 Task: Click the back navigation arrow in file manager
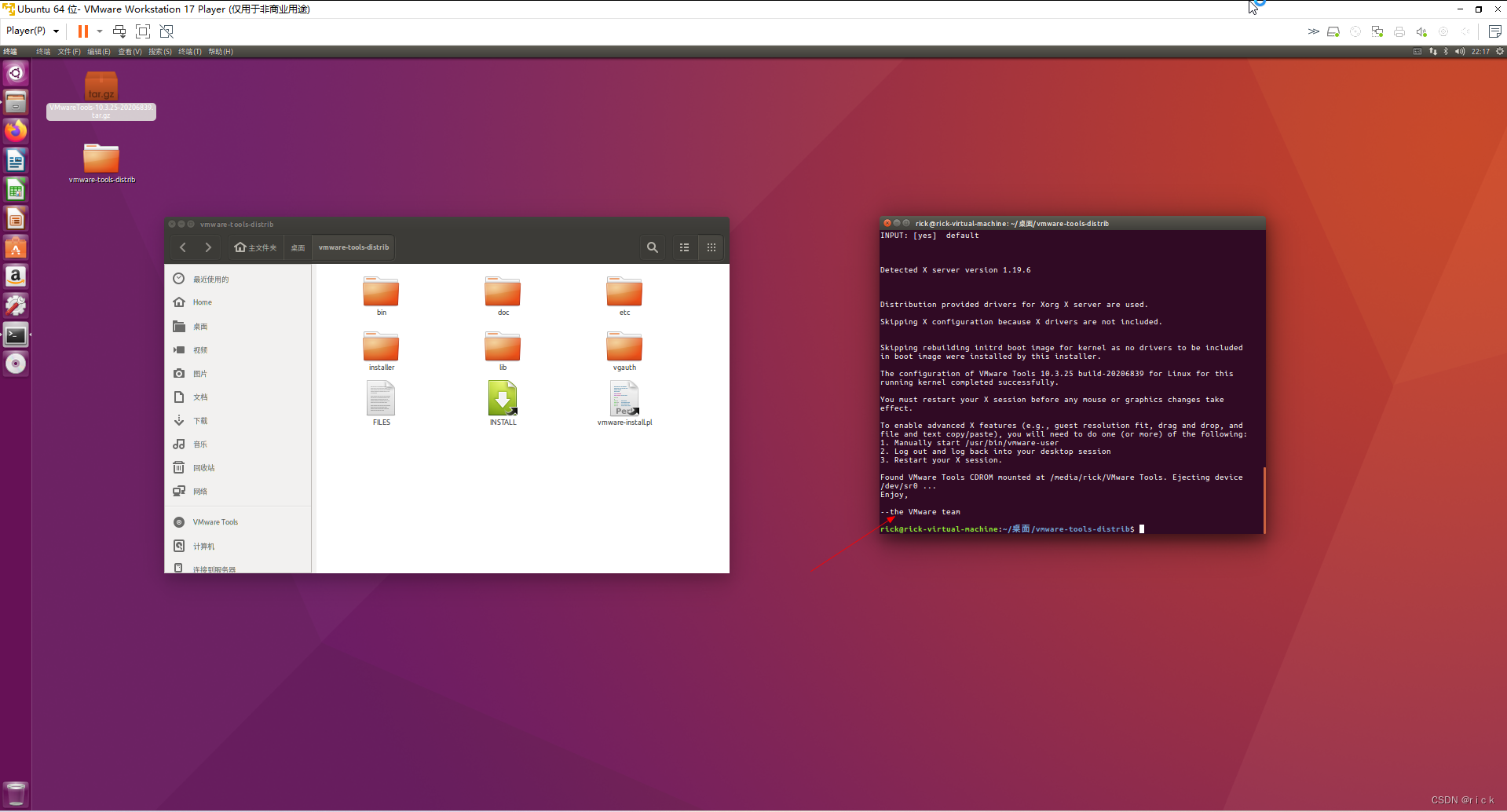[183, 247]
